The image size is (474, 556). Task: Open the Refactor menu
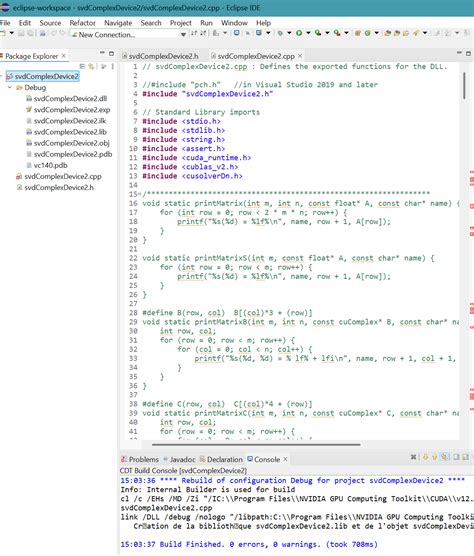click(x=82, y=23)
